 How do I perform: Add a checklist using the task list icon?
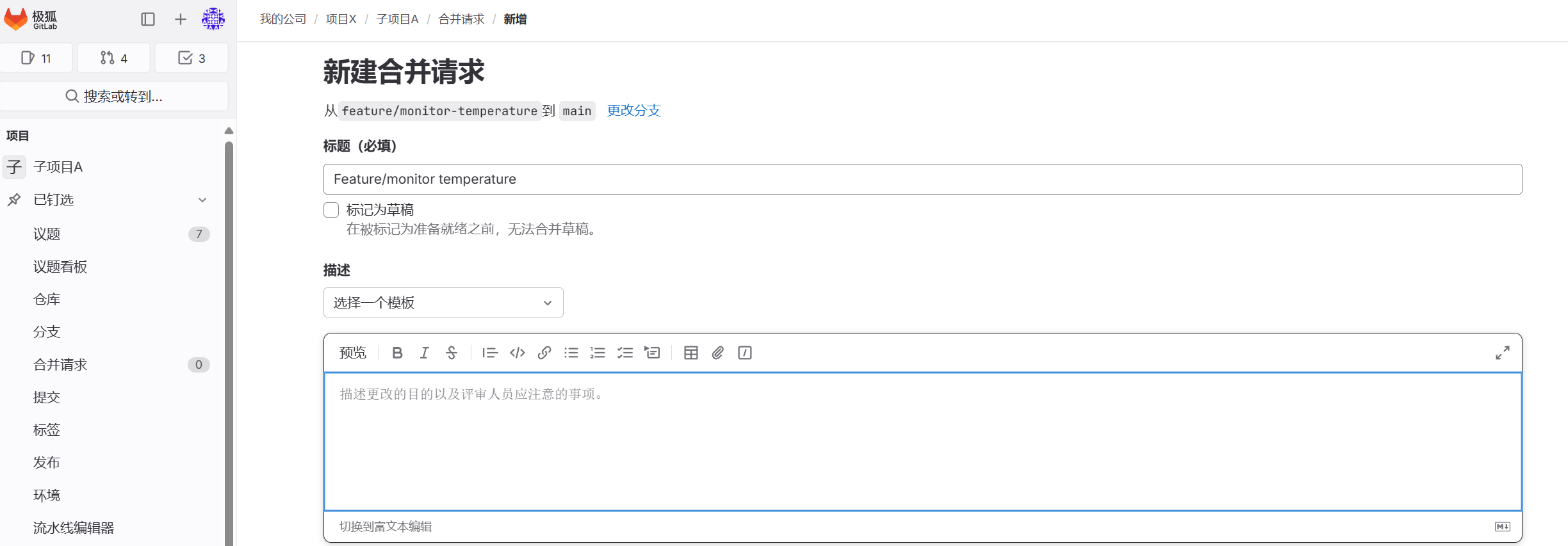[x=625, y=353]
